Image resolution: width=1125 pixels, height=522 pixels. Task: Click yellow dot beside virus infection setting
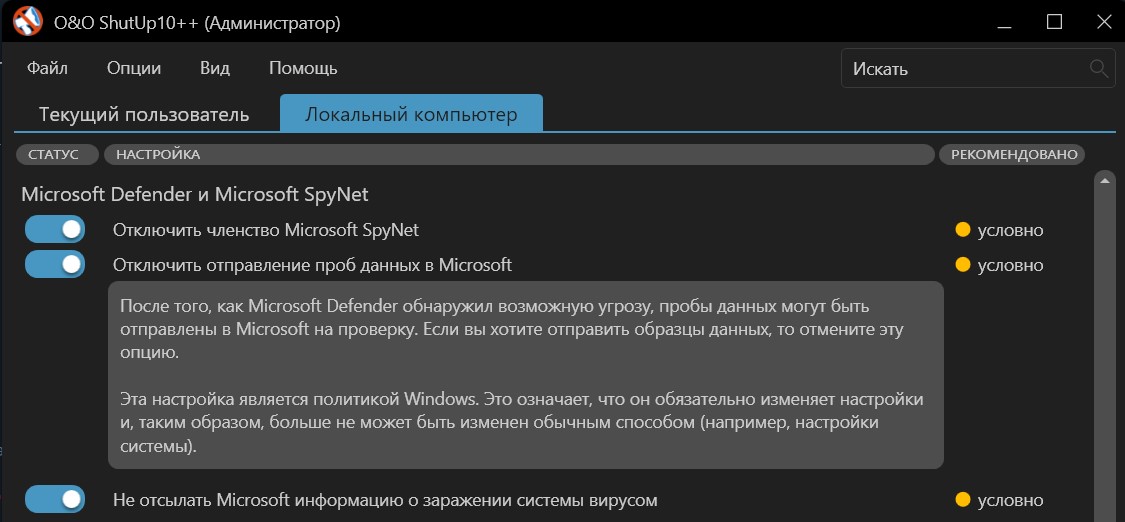pos(963,499)
